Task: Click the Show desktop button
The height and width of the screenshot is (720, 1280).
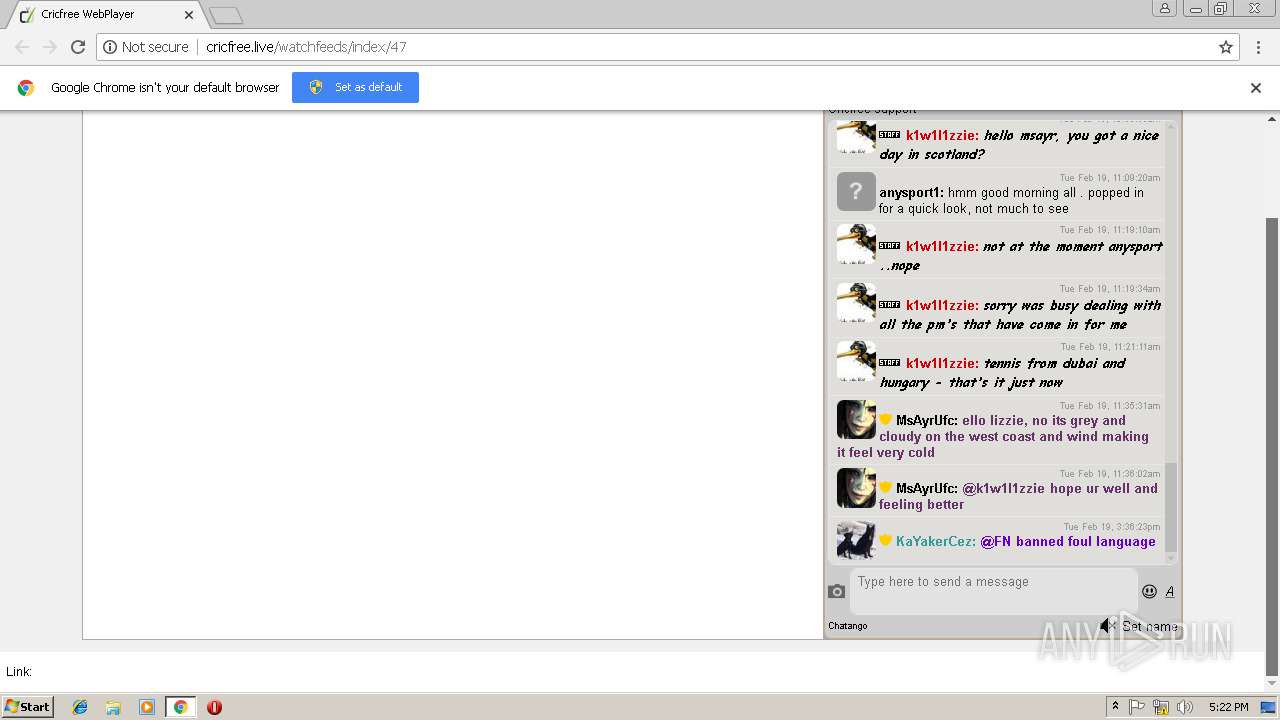Action: click(x=1269, y=707)
